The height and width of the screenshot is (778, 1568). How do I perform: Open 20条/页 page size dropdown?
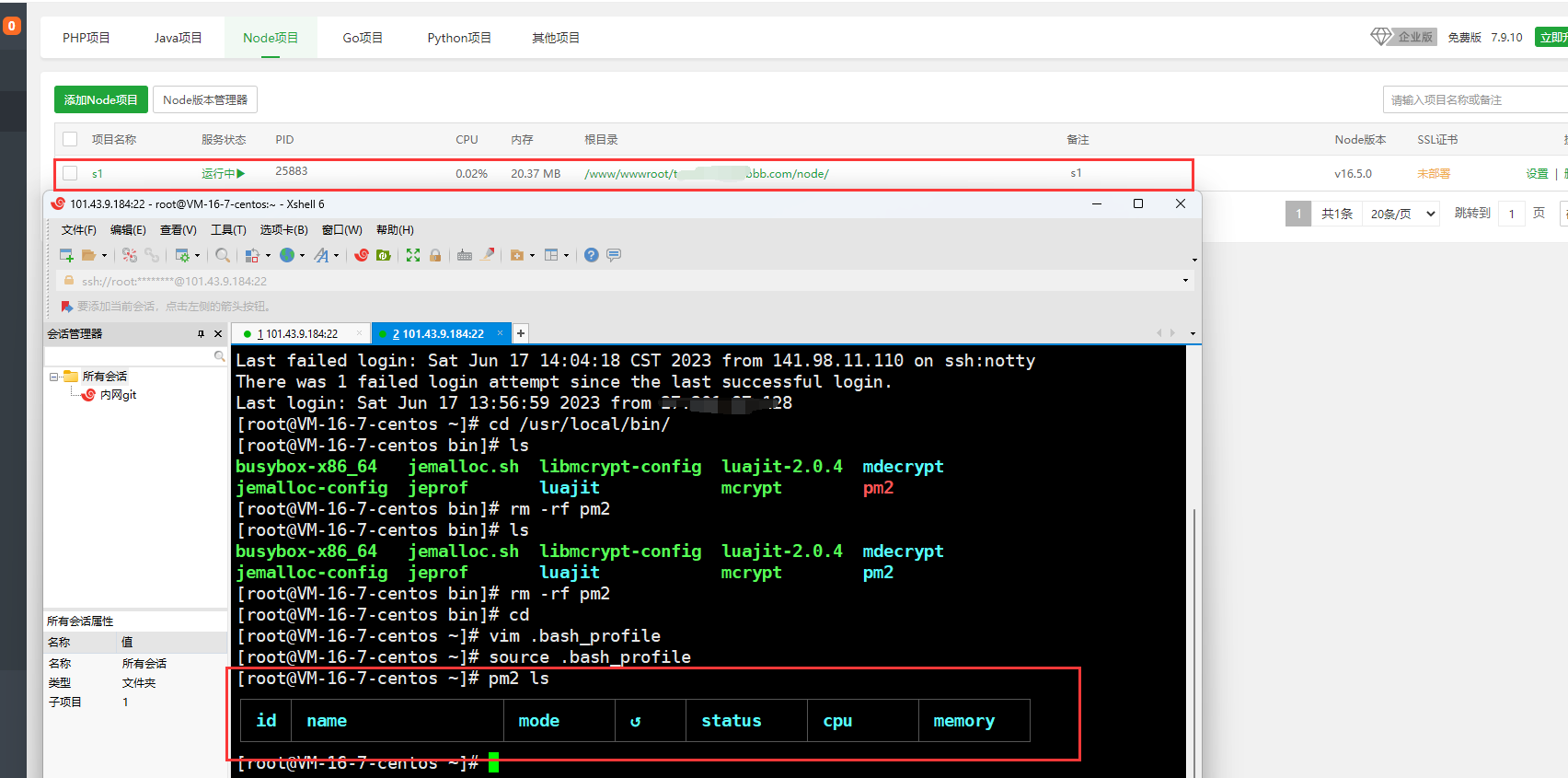point(1402,214)
